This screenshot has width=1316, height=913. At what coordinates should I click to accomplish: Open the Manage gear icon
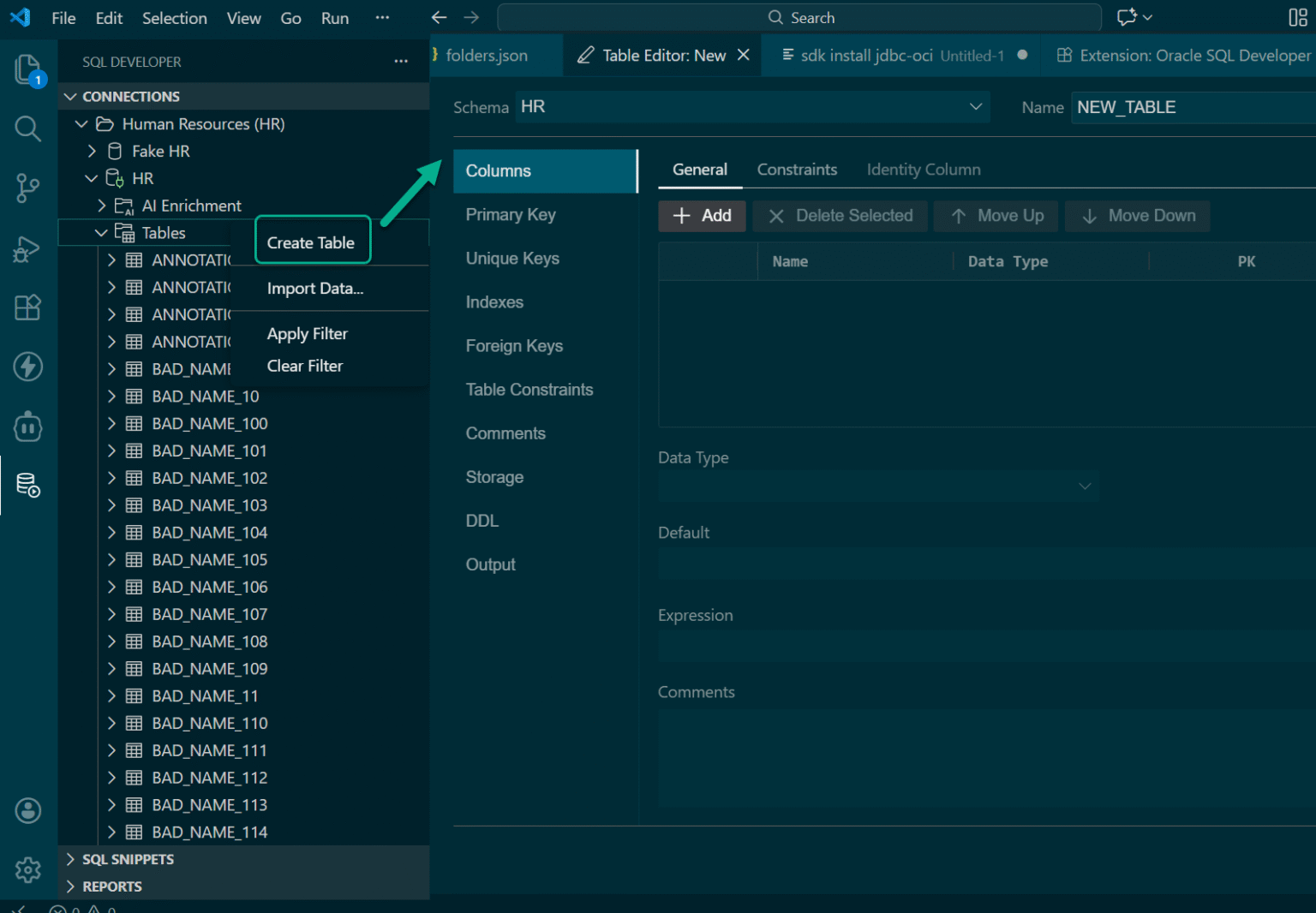pos(27,869)
